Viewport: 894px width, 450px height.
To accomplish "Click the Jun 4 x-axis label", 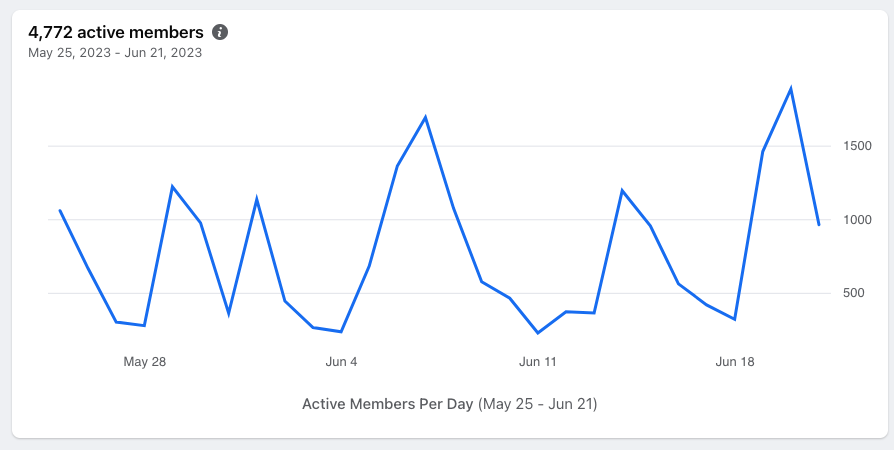I will (x=341, y=362).
